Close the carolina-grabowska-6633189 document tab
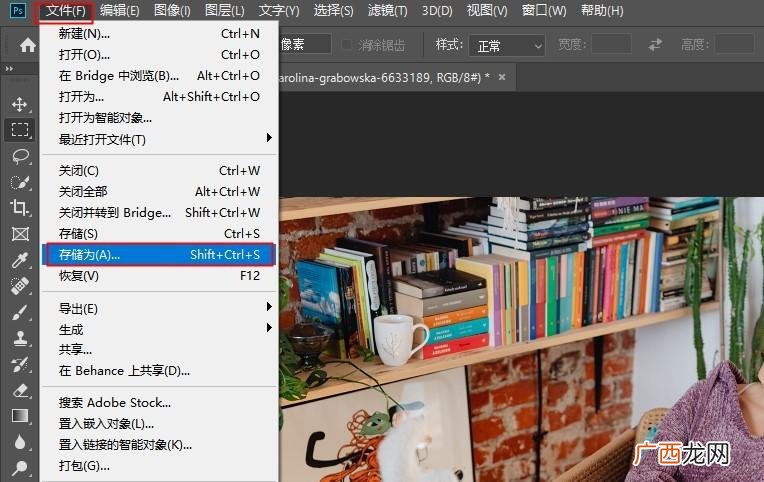The image size is (764, 482). click(x=502, y=77)
